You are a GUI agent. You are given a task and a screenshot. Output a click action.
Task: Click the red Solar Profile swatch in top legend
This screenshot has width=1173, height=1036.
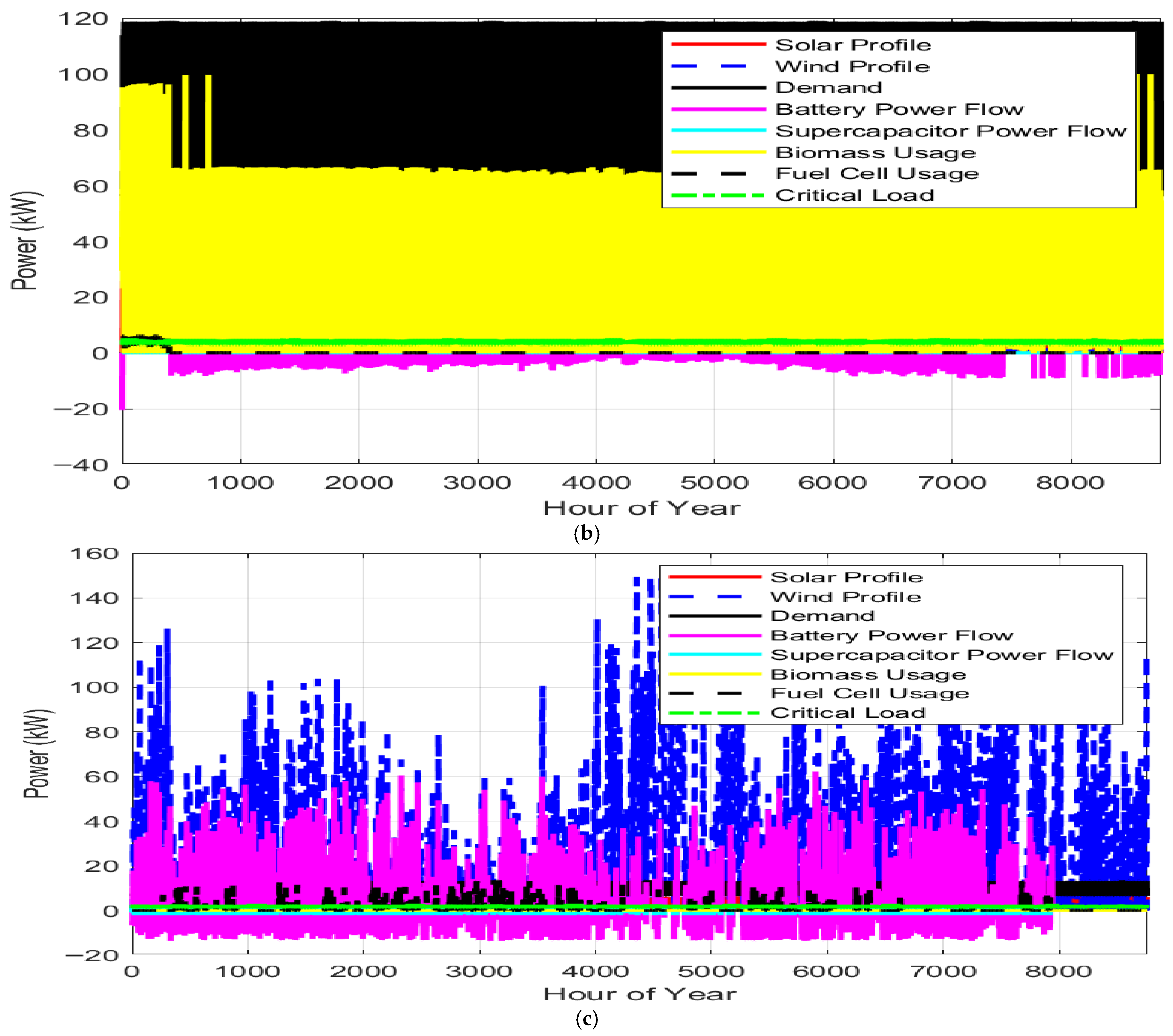(718, 45)
